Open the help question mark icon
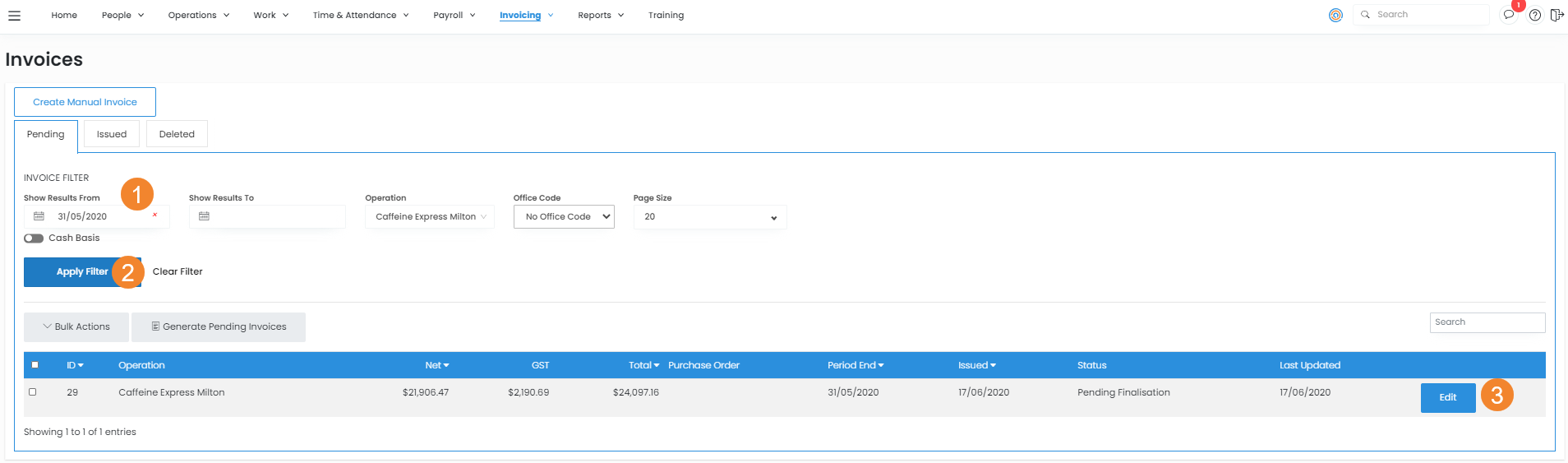The width and height of the screenshot is (1568, 463). click(1534, 15)
